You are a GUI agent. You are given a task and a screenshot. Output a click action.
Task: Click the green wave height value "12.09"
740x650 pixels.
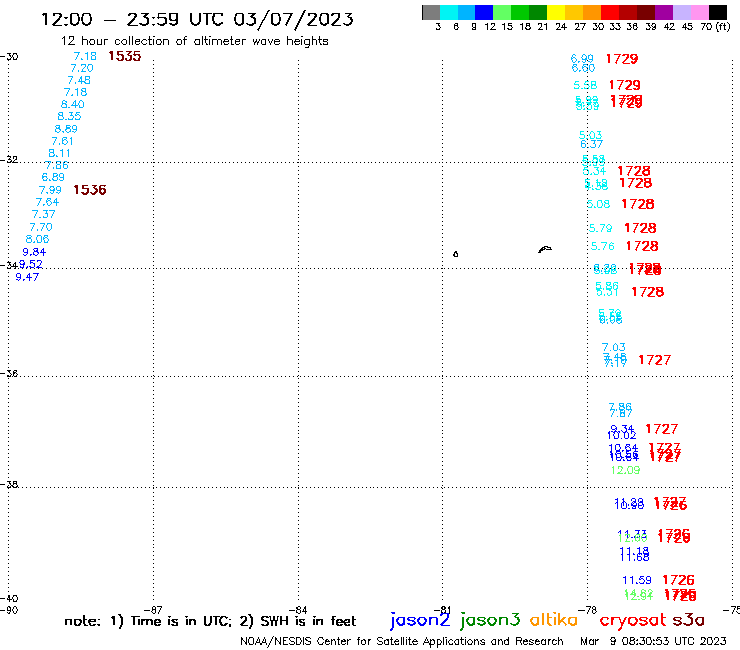[x=625, y=470]
